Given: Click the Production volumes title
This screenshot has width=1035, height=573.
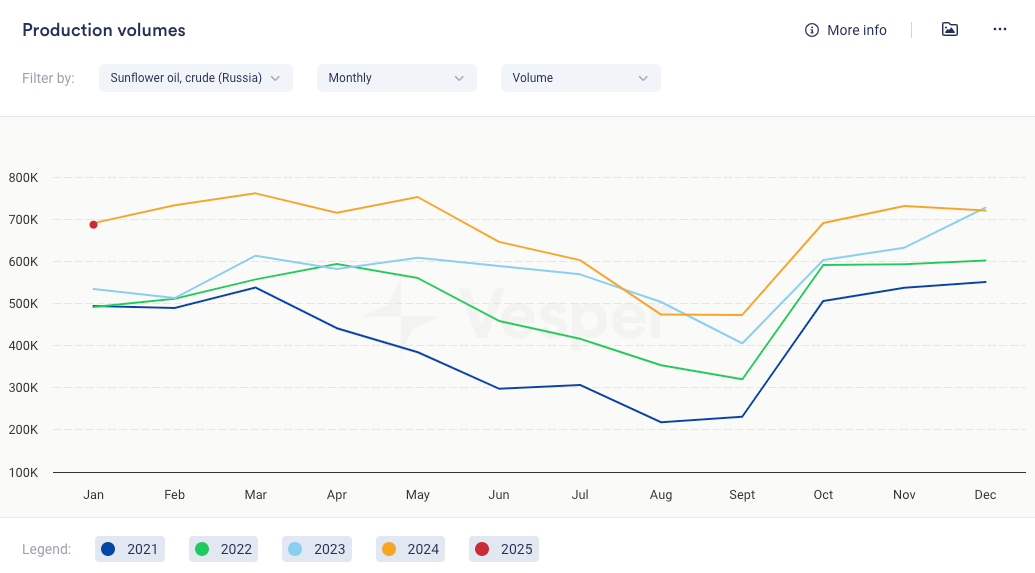Looking at the screenshot, I should [104, 30].
